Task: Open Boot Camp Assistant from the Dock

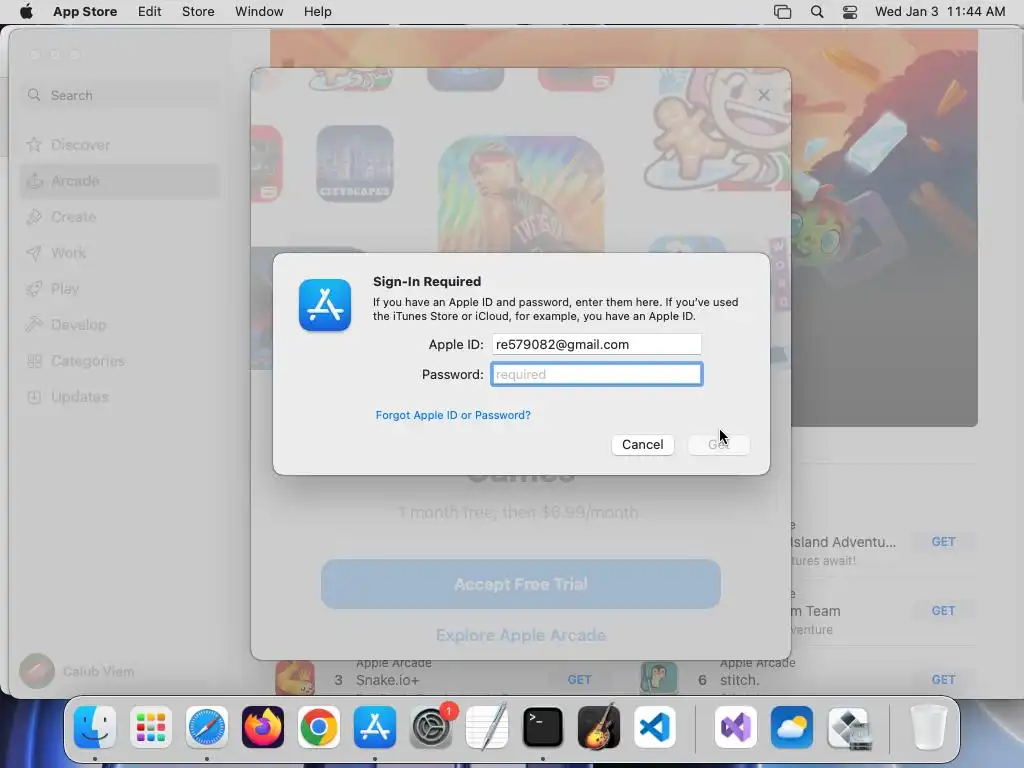Action: [x=848, y=727]
